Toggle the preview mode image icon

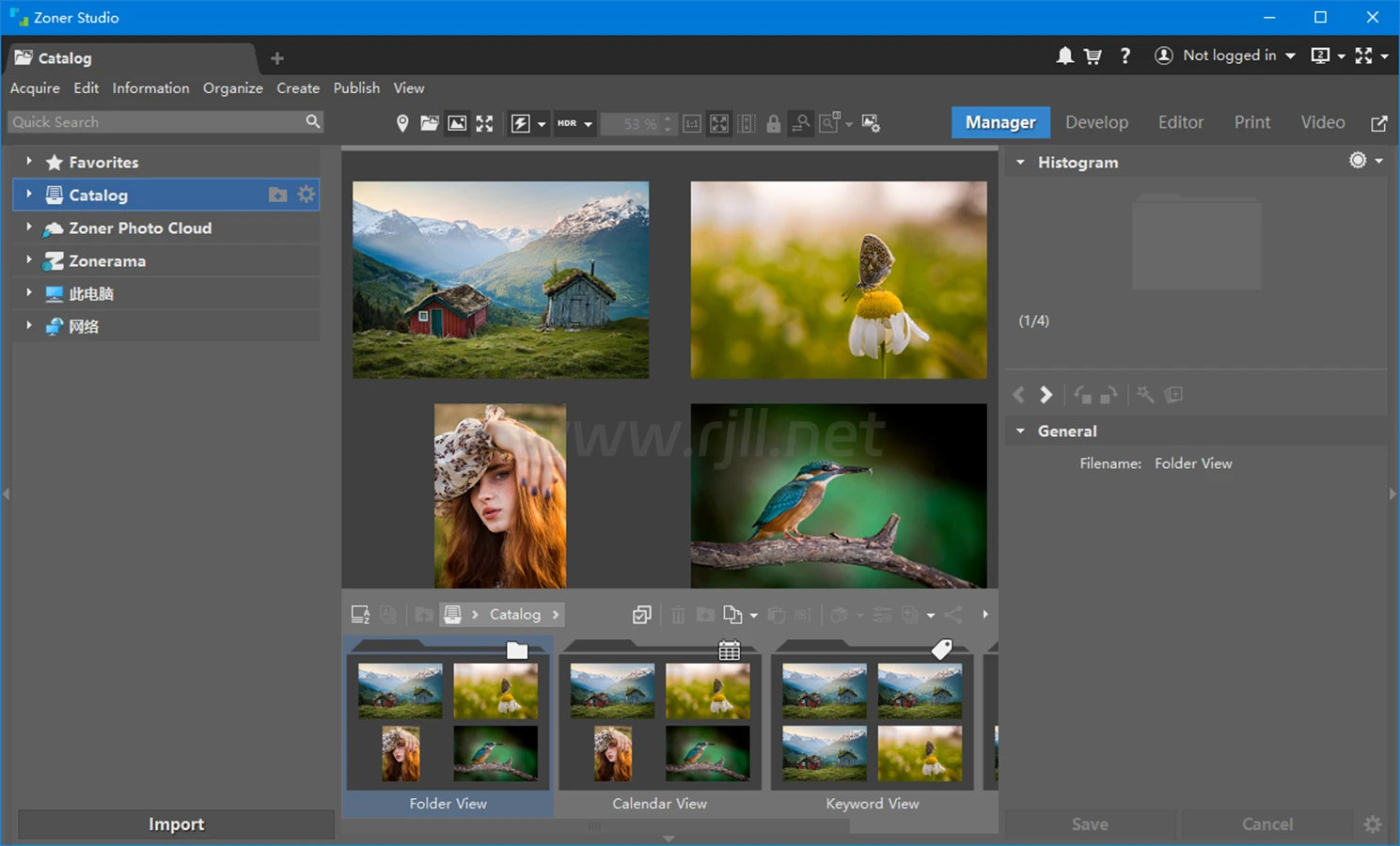point(457,123)
